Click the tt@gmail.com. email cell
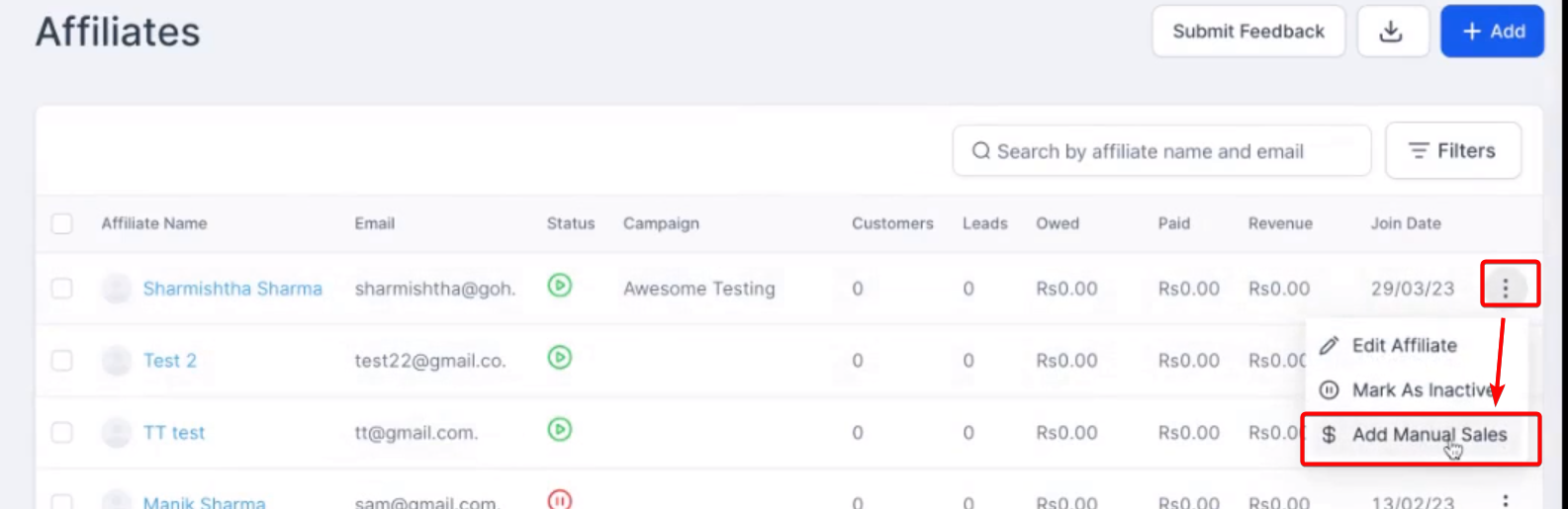 tap(416, 433)
